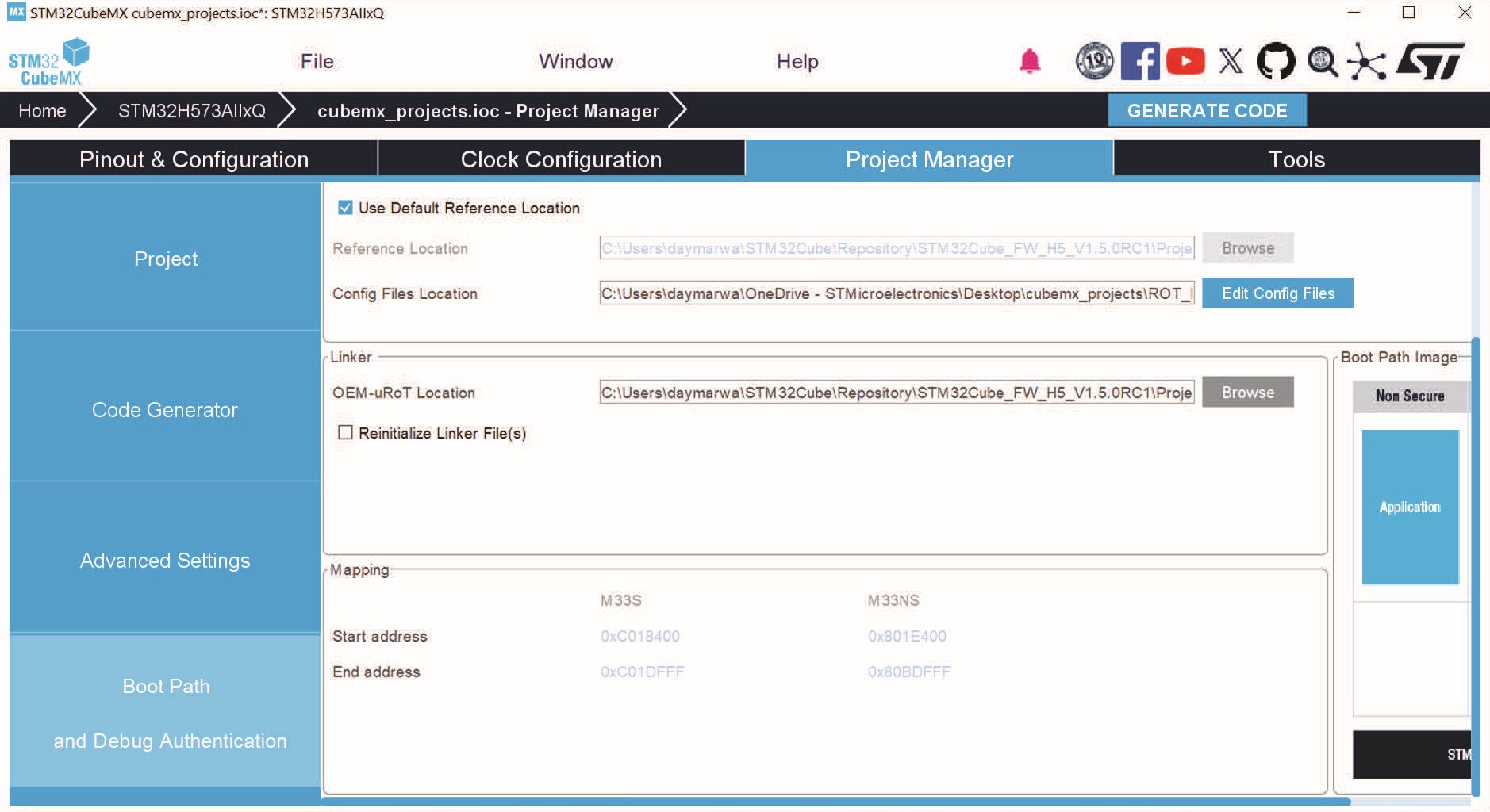The width and height of the screenshot is (1490, 812).
Task: Switch to the Tools tab
Action: coord(1296,159)
